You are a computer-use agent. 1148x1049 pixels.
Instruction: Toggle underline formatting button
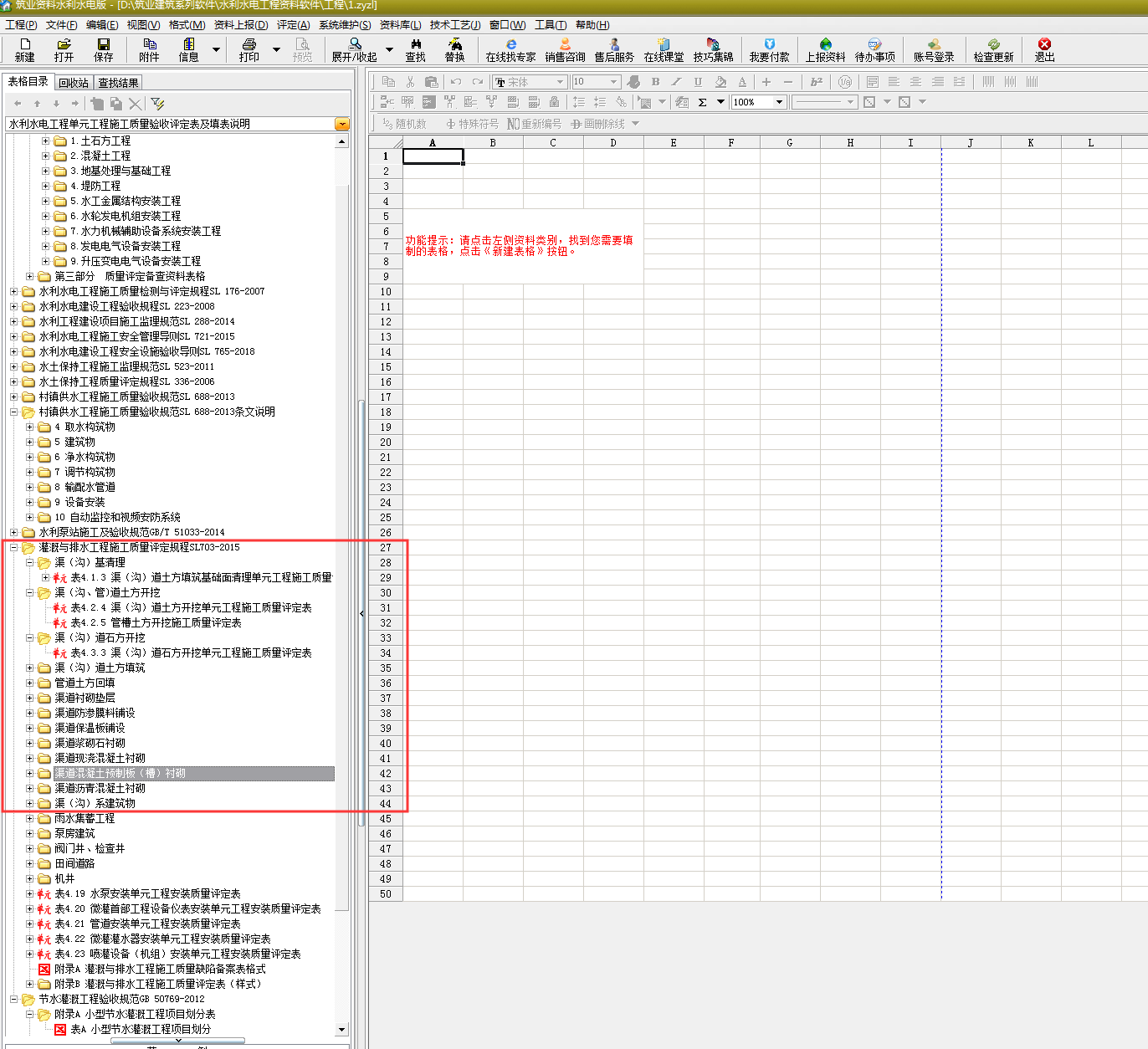click(x=698, y=81)
